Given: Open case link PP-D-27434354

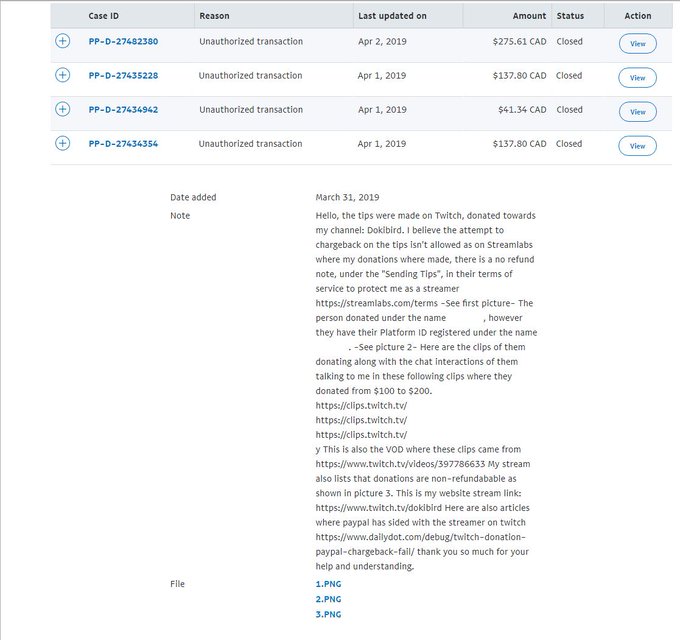Looking at the screenshot, I should 123,144.
